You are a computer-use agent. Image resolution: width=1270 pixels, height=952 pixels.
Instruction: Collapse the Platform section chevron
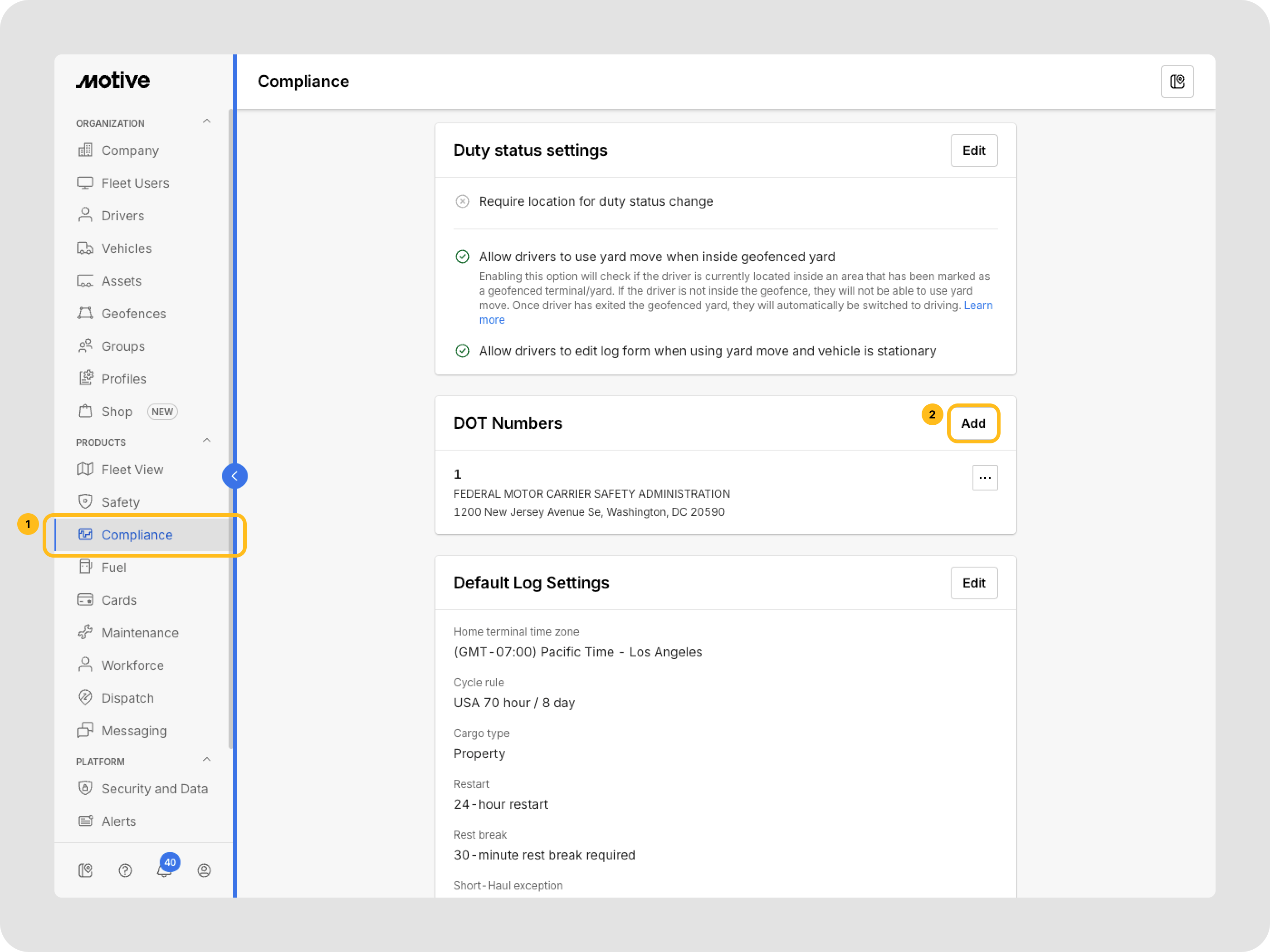coord(207,760)
